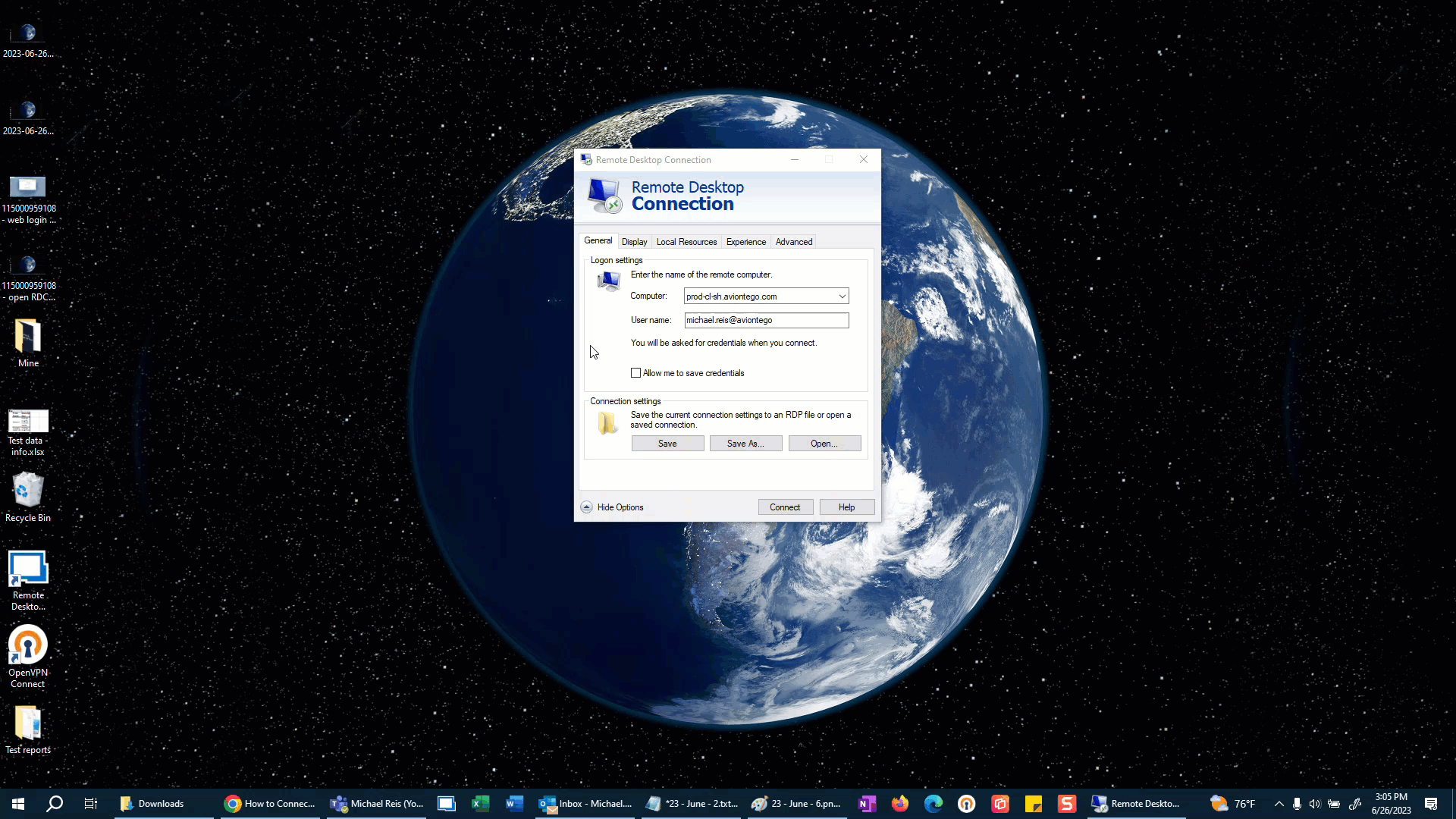Open the volume control in tray
Screen dimensions: 1456x819
pyautogui.click(x=1314, y=804)
